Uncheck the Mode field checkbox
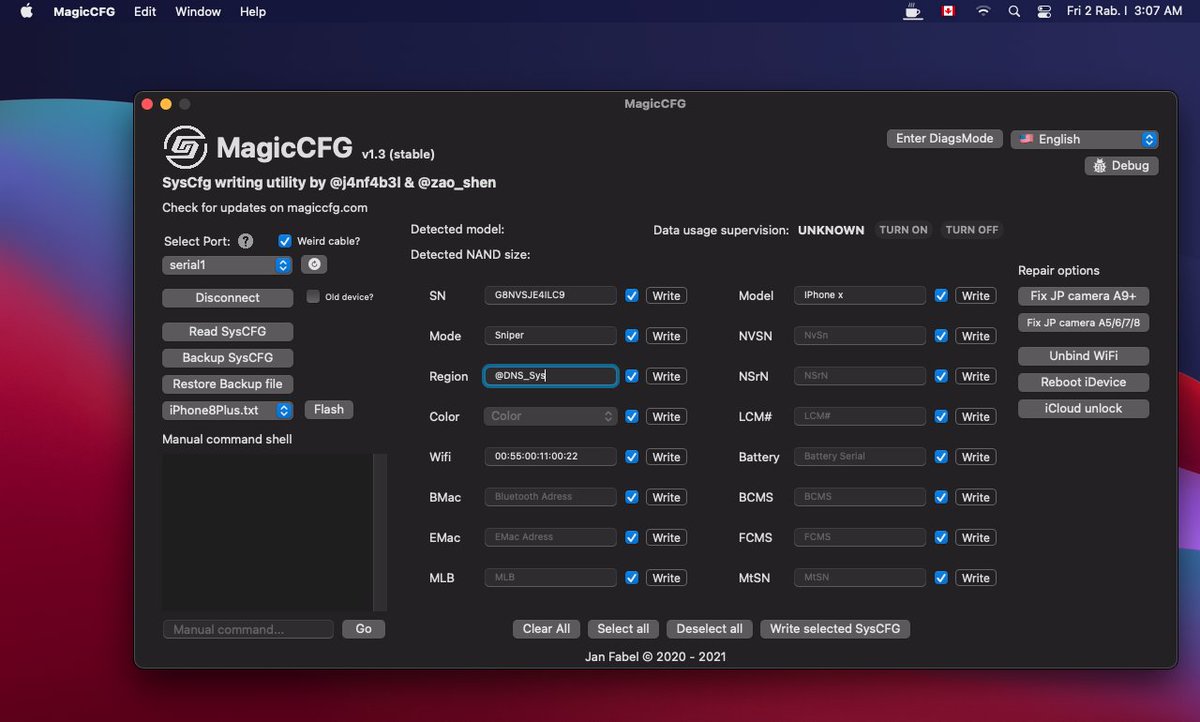Screen dimensions: 1200x722 [x=632, y=335]
